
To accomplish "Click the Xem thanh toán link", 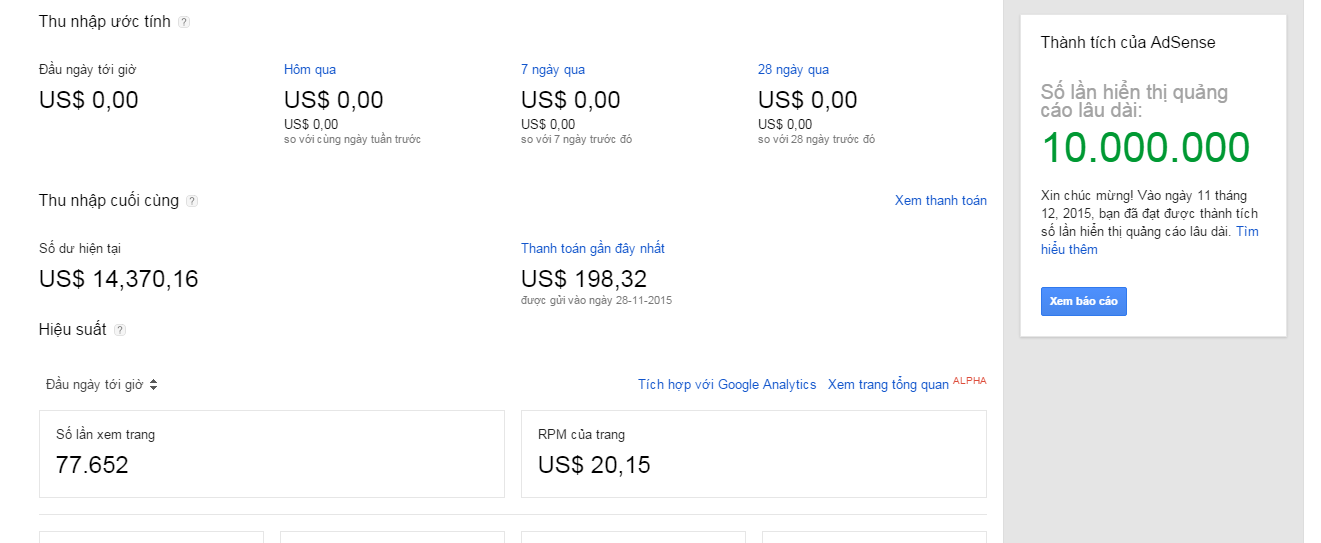I will [x=940, y=201].
